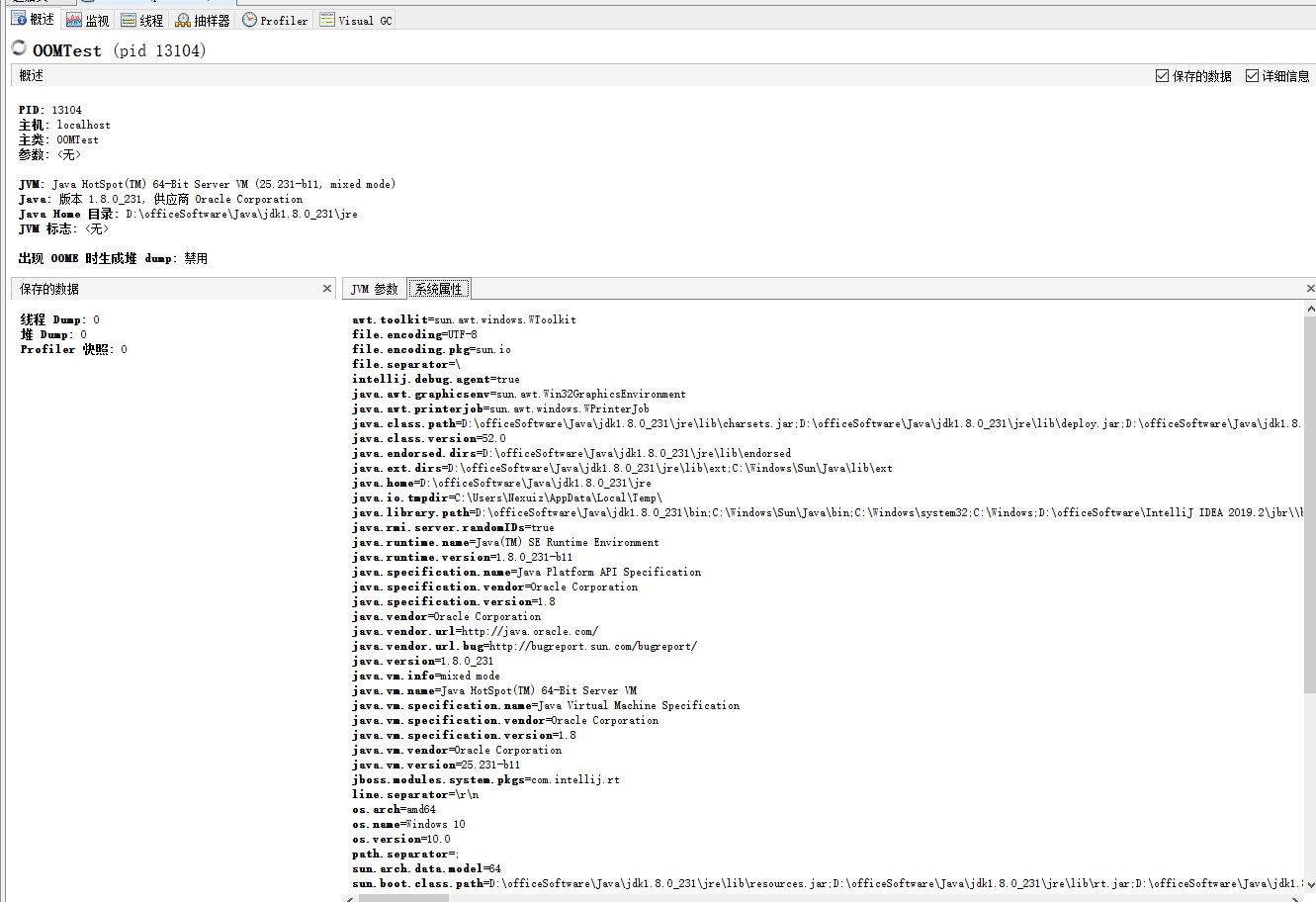Switch to the 抽样器 tab

click(x=203, y=20)
